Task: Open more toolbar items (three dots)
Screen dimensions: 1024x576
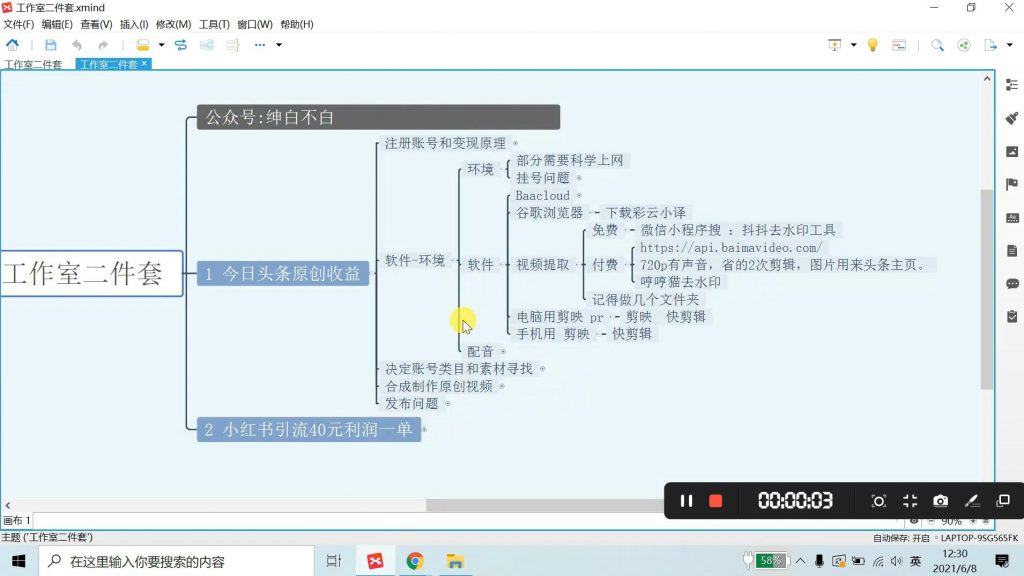Action: click(260, 45)
